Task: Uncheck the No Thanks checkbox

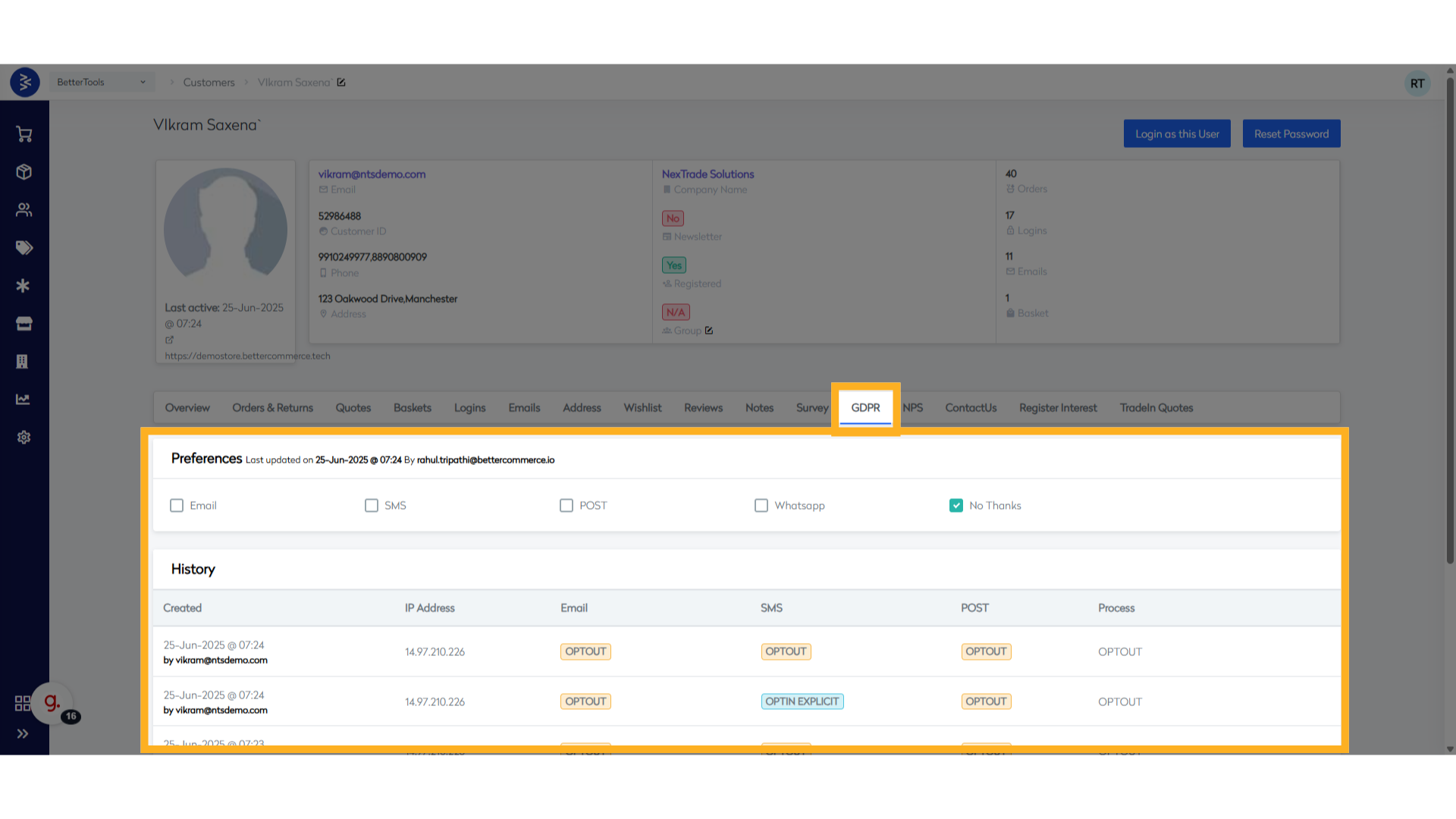Action: coord(956,506)
